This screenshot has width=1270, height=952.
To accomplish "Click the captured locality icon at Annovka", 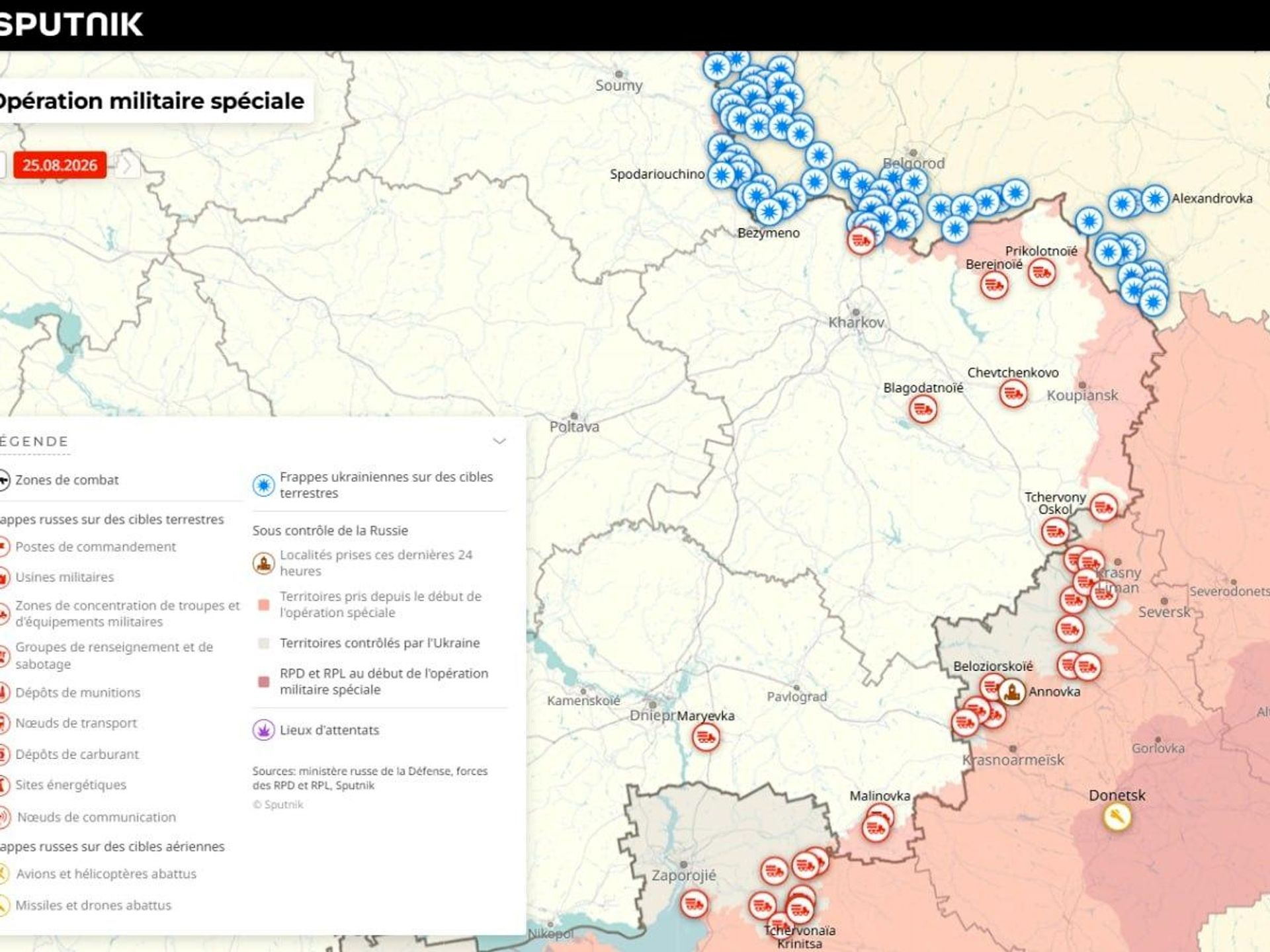I will 1011,692.
